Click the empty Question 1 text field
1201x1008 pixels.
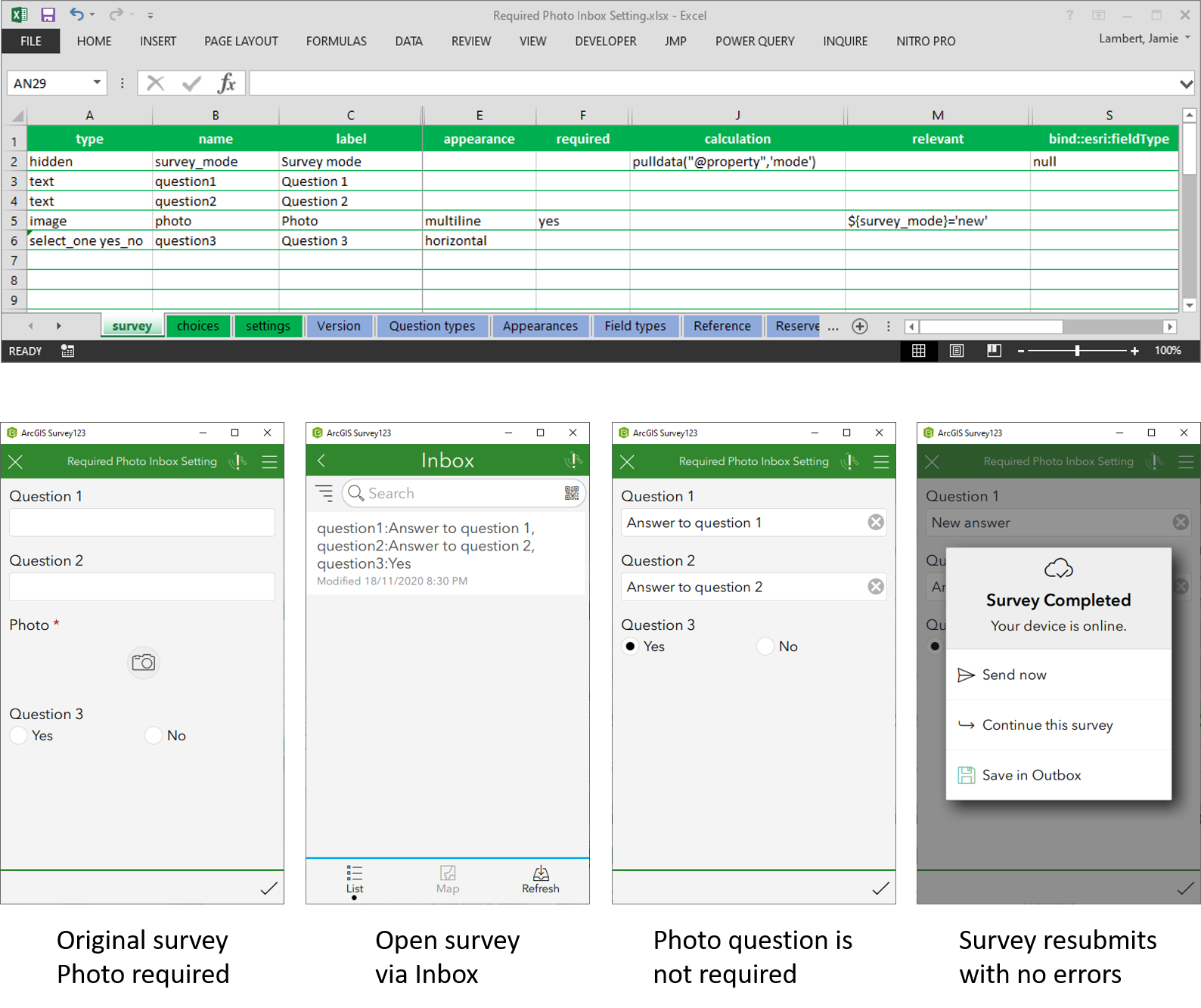(x=142, y=523)
